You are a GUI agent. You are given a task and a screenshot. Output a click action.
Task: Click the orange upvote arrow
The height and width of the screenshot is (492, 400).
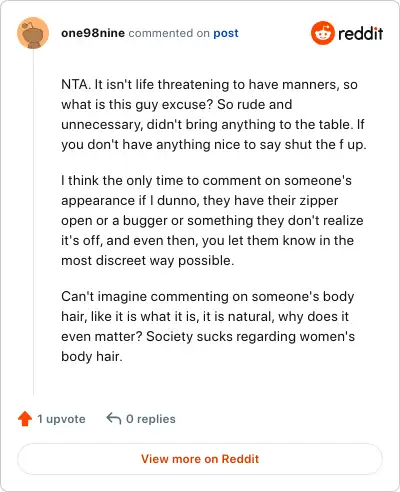(25, 419)
